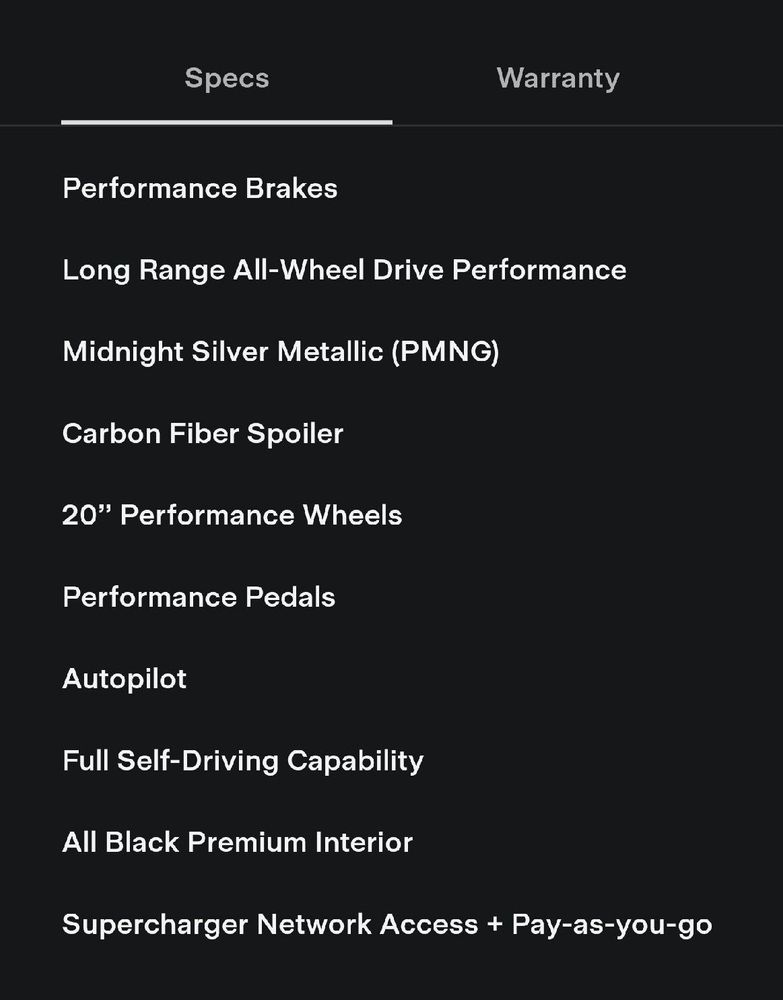Tap Supercharger Network Access entry

coord(387,925)
